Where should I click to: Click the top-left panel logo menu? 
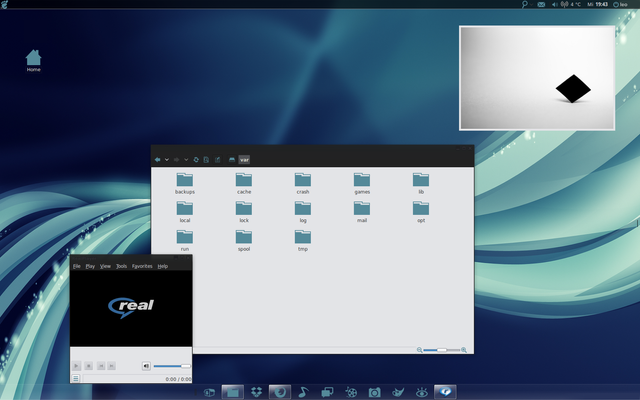pos(4,4)
